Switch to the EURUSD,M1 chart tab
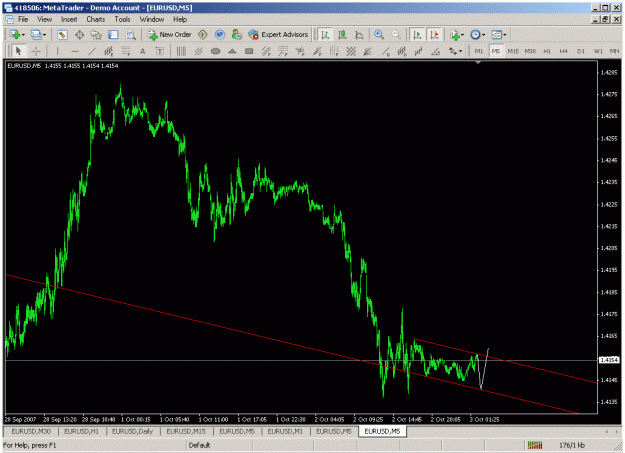The height and width of the screenshot is (453, 625). tap(285, 431)
